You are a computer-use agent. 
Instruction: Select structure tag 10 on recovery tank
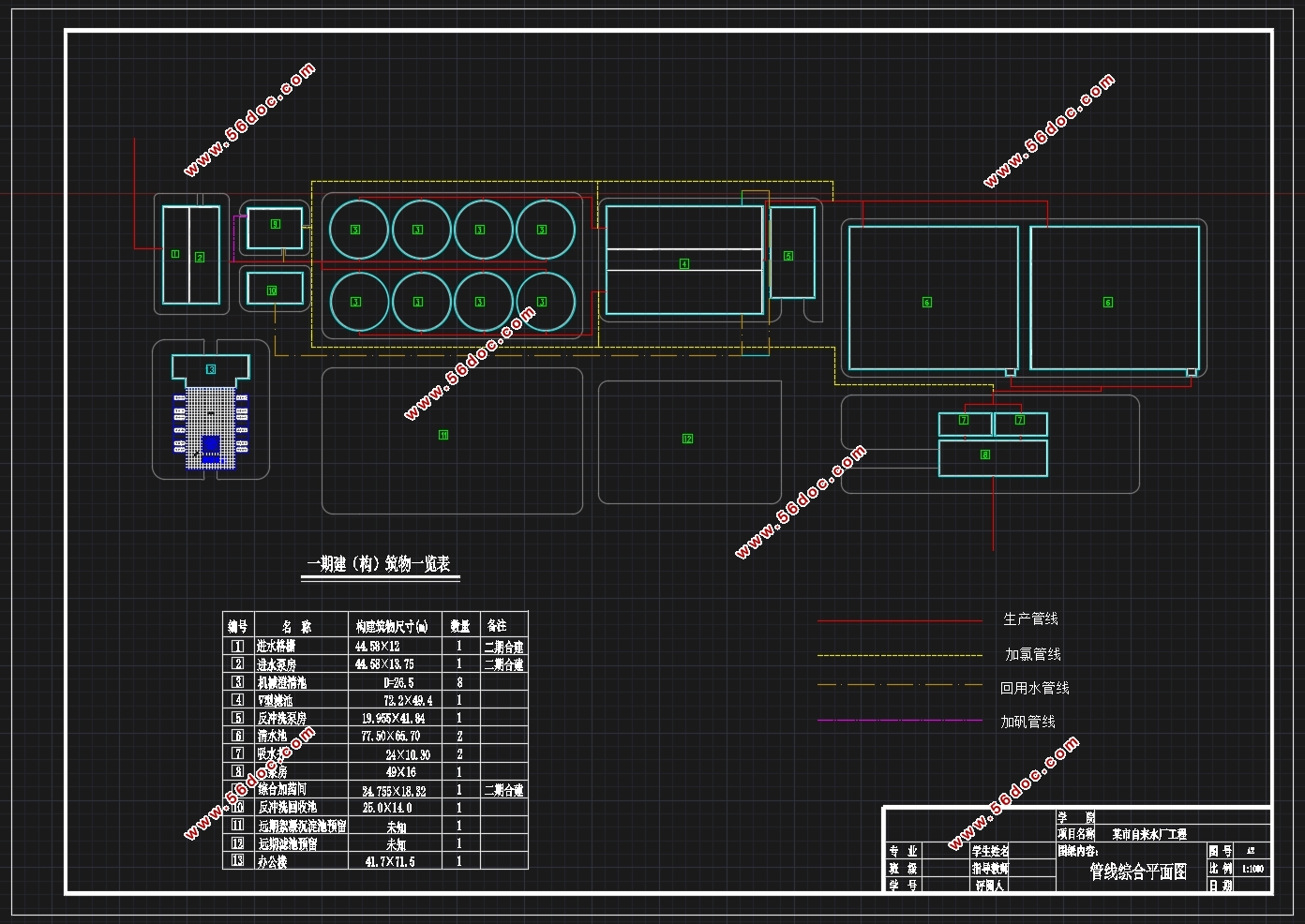pos(272,291)
